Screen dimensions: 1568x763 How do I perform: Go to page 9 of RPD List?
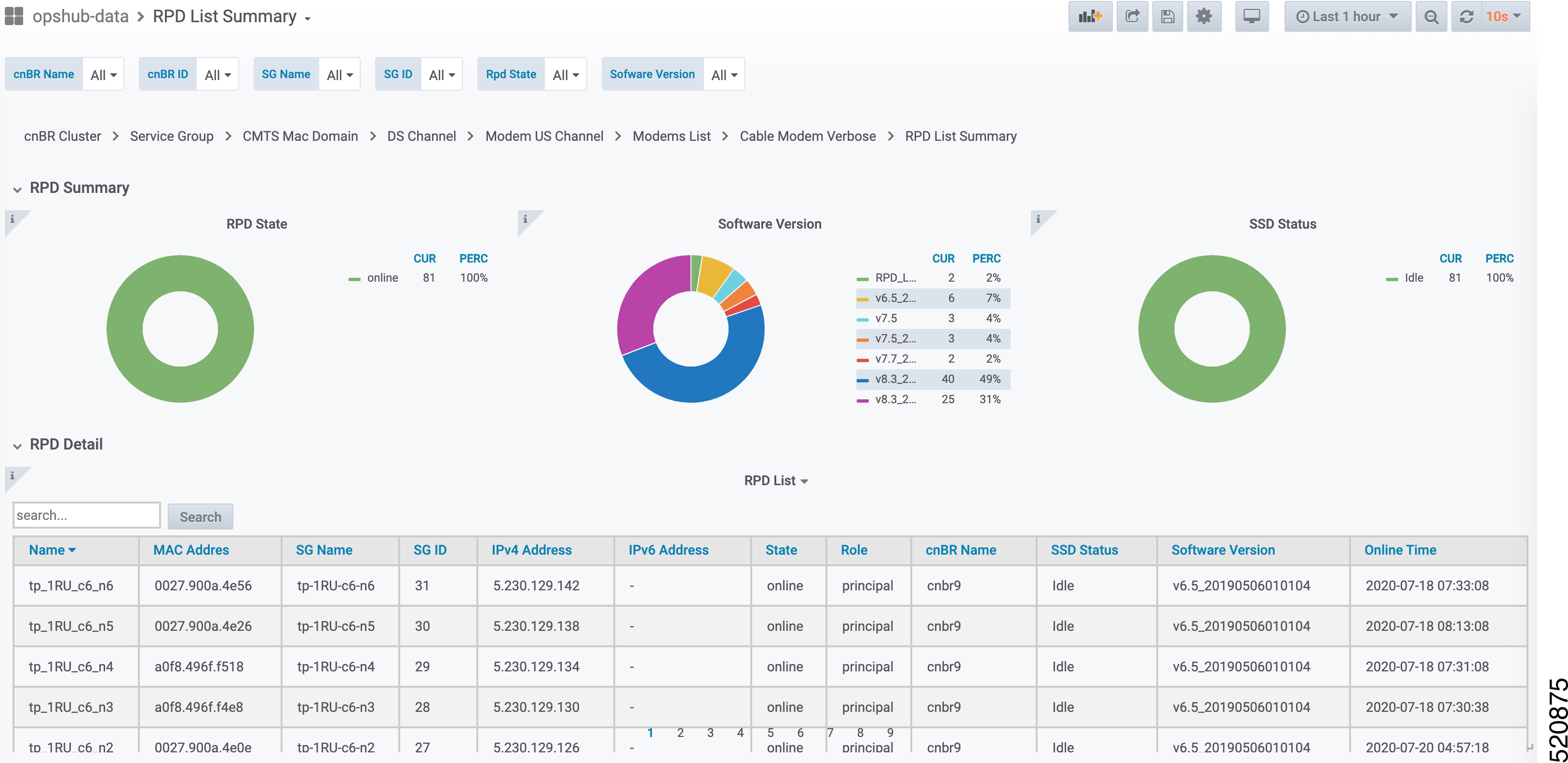[890, 733]
